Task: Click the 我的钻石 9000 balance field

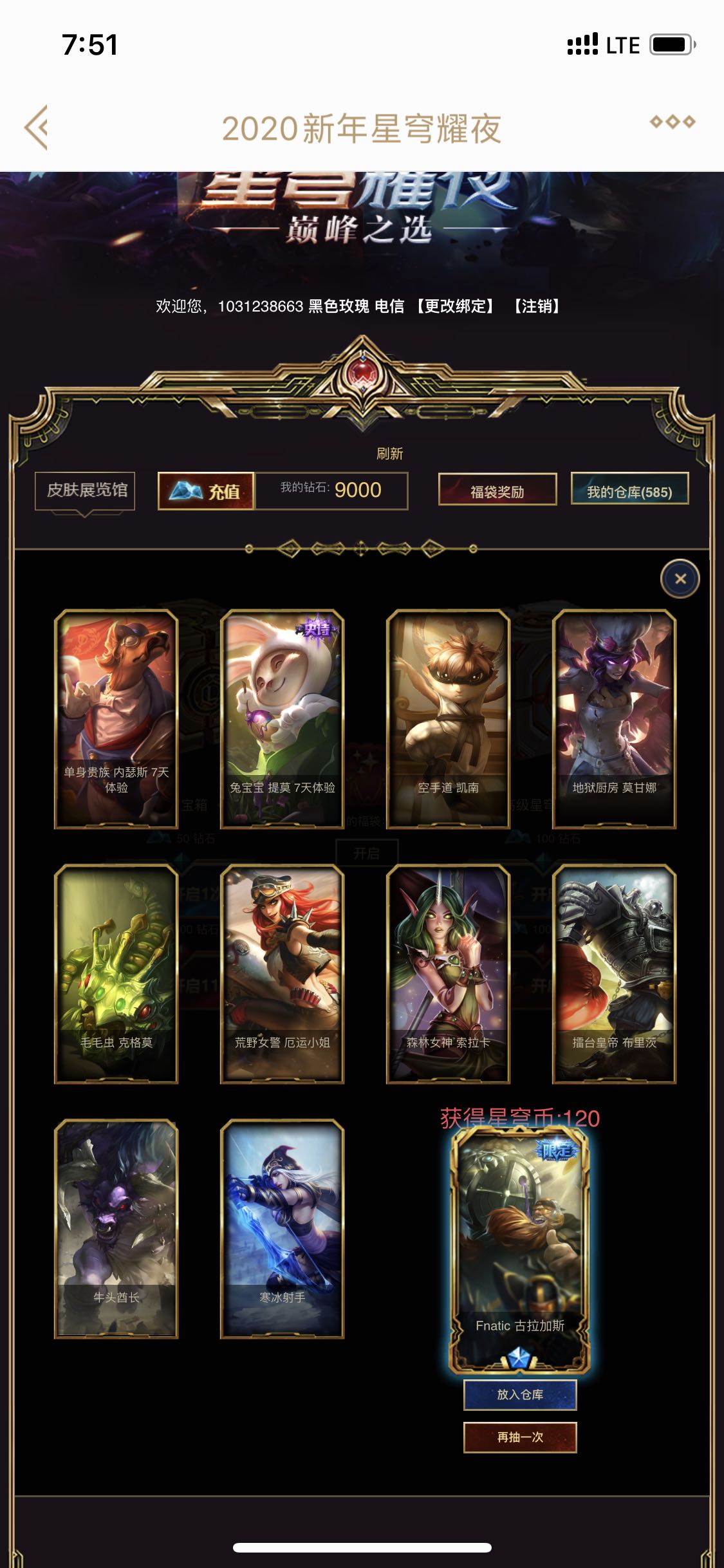Action: click(x=331, y=490)
